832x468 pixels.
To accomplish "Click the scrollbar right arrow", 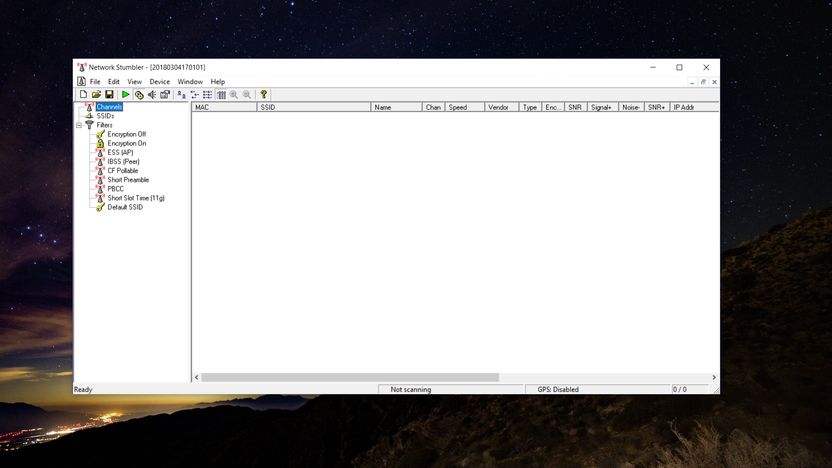I will pos(714,377).
